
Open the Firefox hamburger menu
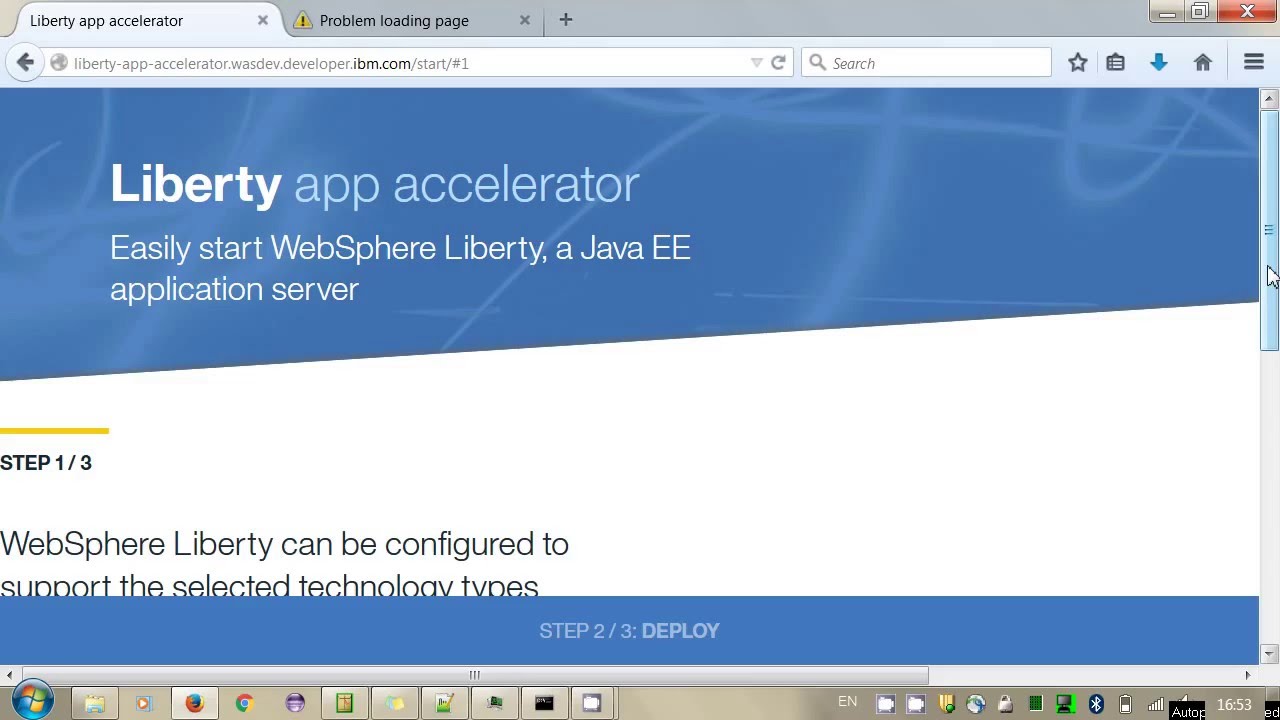(1253, 63)
